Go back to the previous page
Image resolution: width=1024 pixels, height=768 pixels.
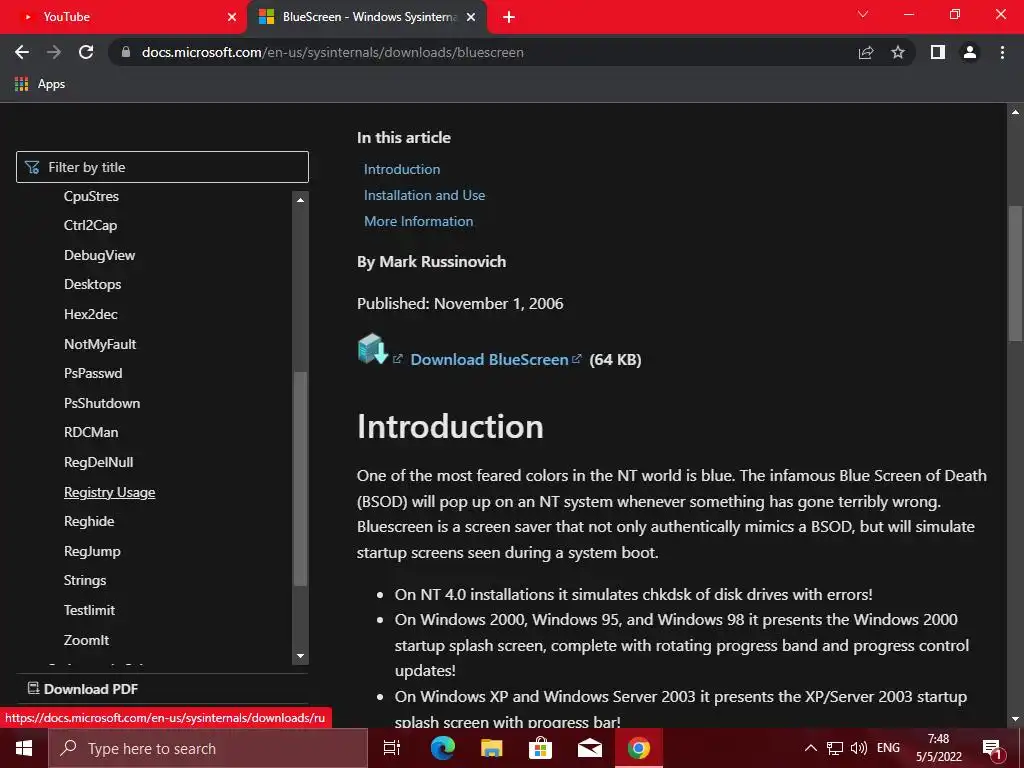(22, 52)
